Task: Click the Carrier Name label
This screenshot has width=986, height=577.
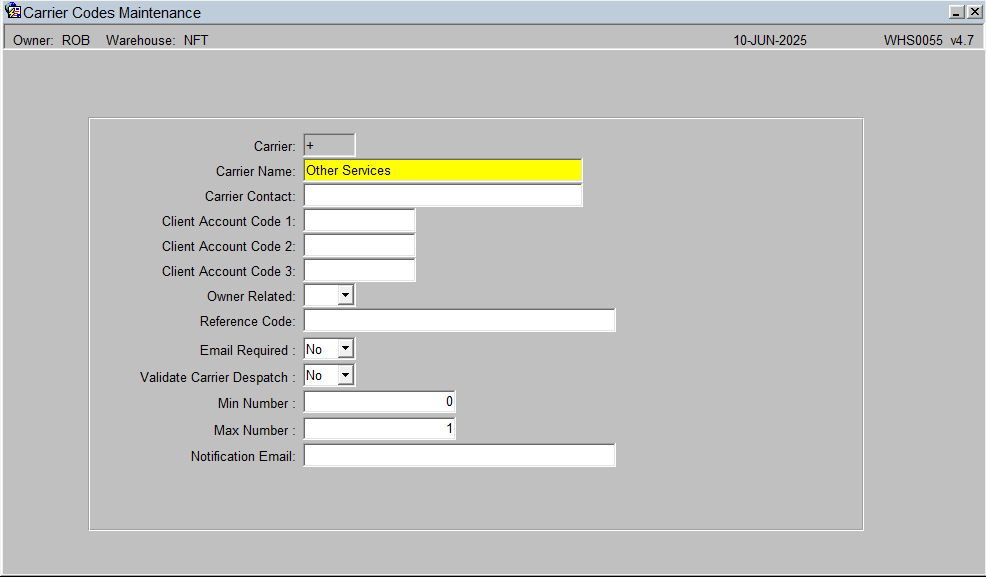Action: [255, 172]
